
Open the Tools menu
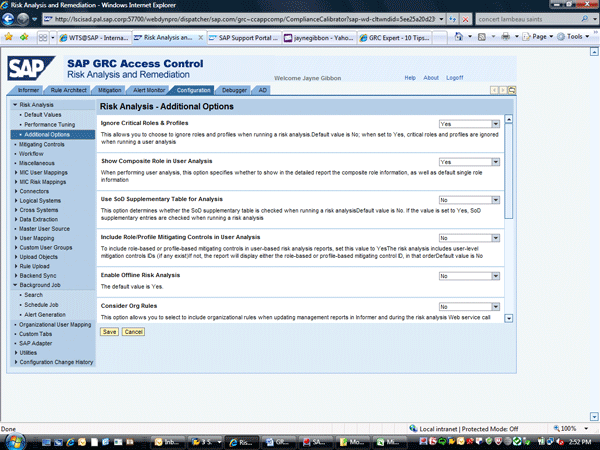point(573,37)
